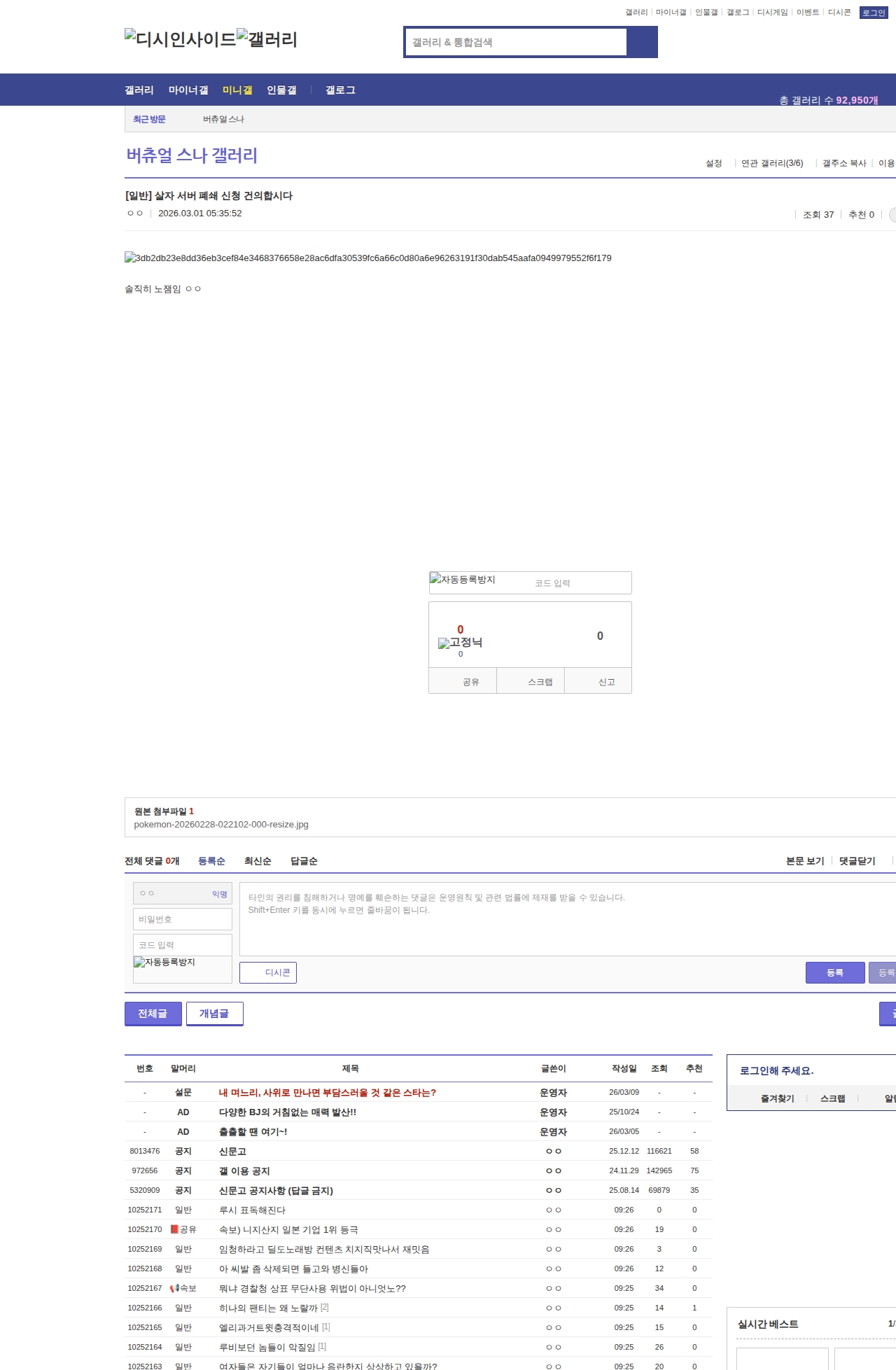896x1370 pixels.
Task: Switch to the 개념글 tab
Action: 214,1013
